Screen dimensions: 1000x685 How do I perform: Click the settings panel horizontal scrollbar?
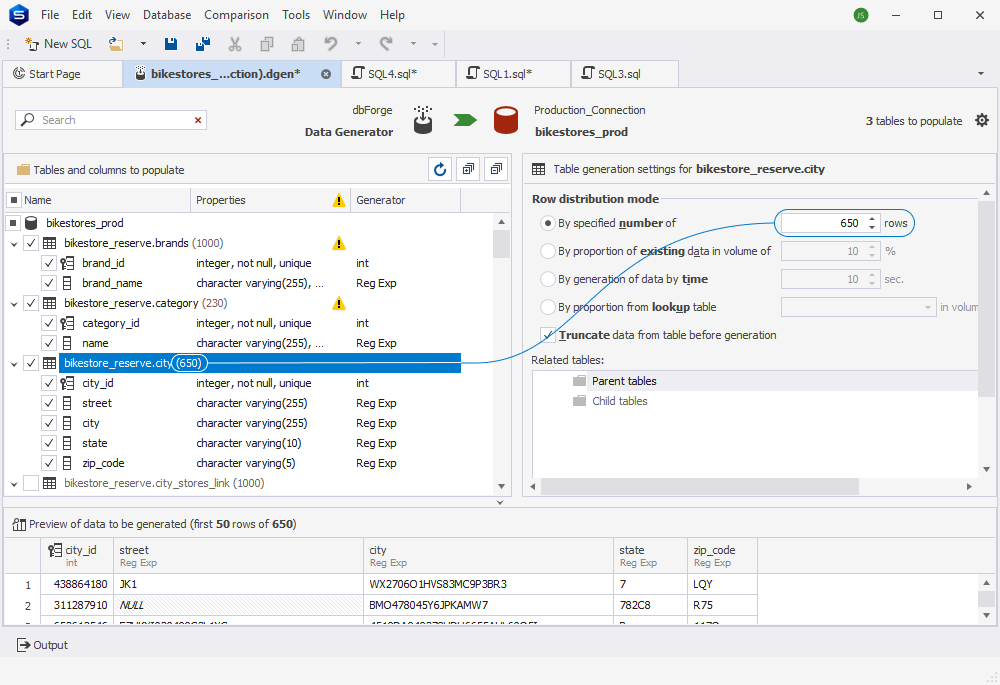point(700,487)
